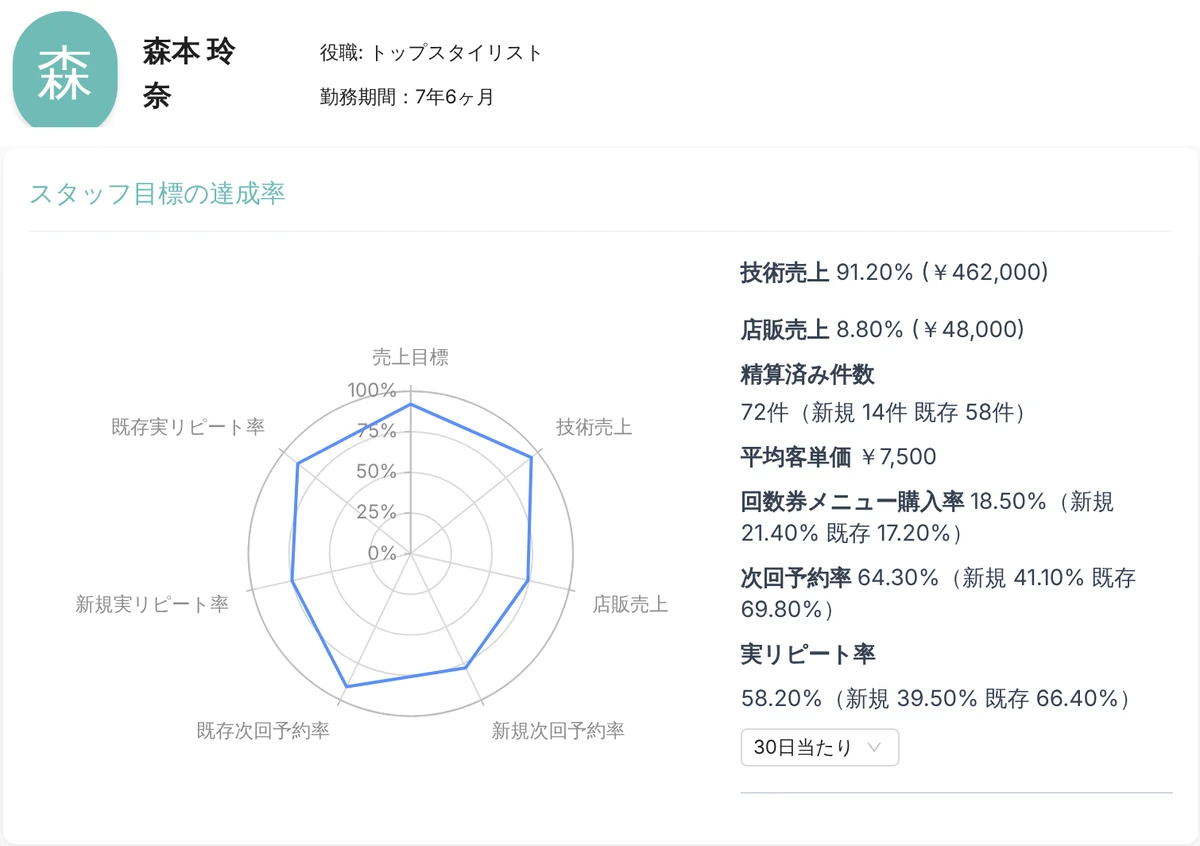Click the 回数券メニュー購入率 18.50% stat
Screen dimensions: 1200x846
click(x=927, y=517)
